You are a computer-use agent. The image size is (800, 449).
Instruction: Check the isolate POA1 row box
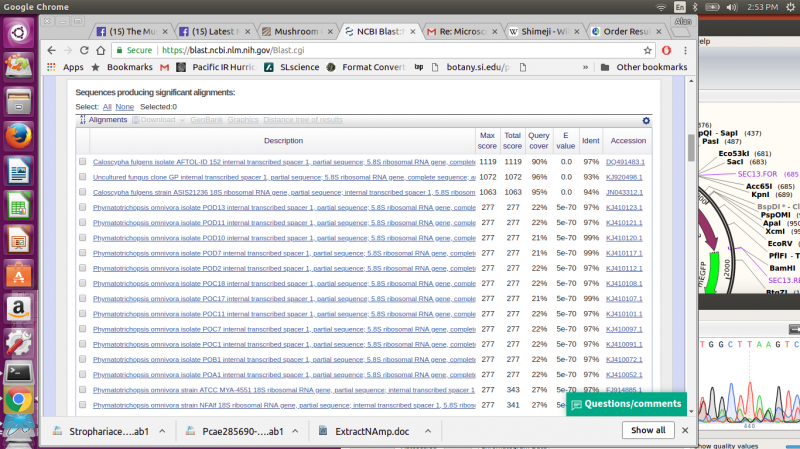coord(83,375)
